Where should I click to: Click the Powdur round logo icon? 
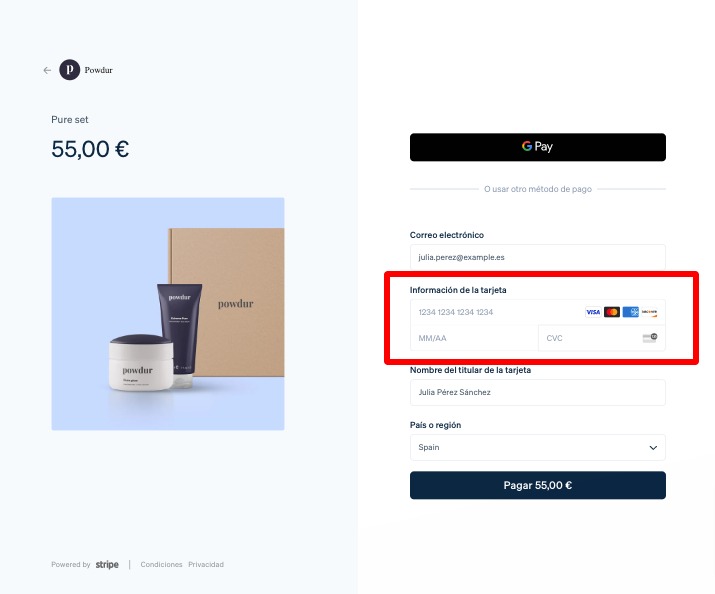click(x=69, y=70)
